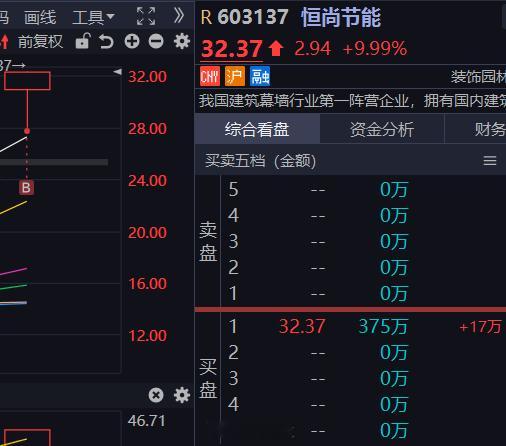Click the 16.00 price axis label

(148, 284)
